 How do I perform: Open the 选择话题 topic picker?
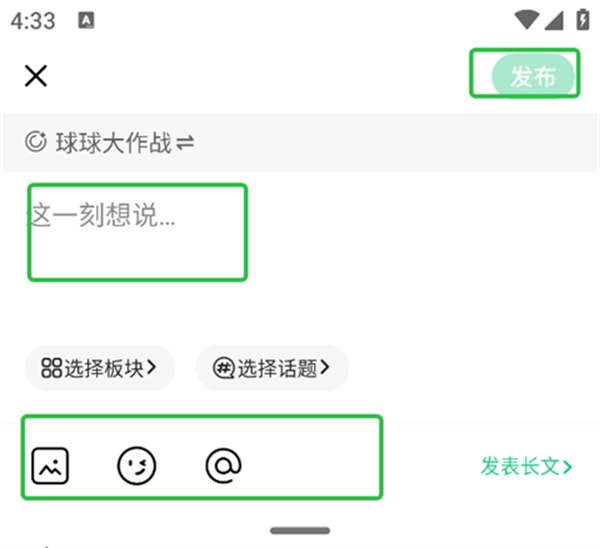(x=272, y=368)
